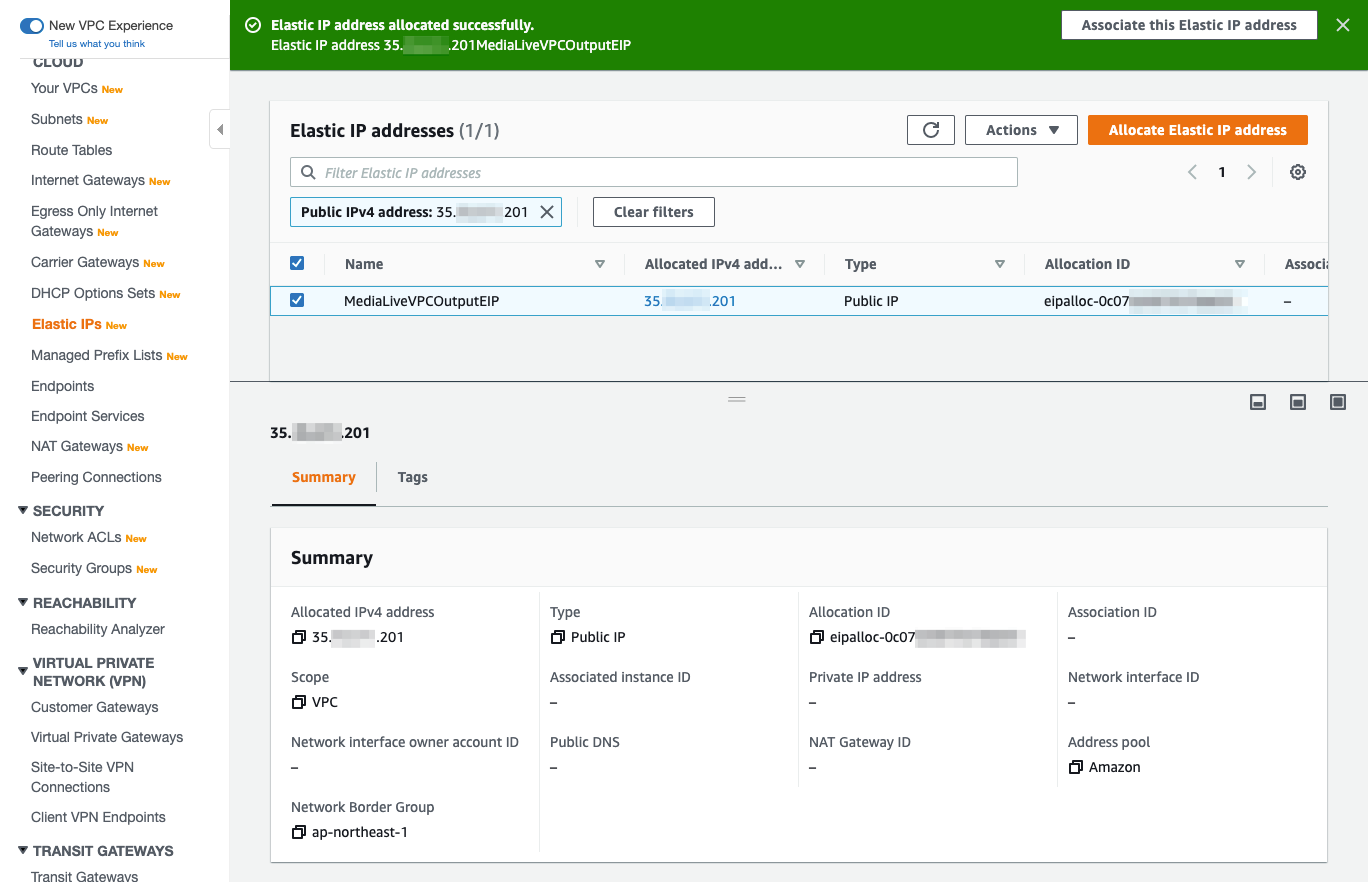
Task: Open Virtual Private Gateways
Action: (107, 737)
